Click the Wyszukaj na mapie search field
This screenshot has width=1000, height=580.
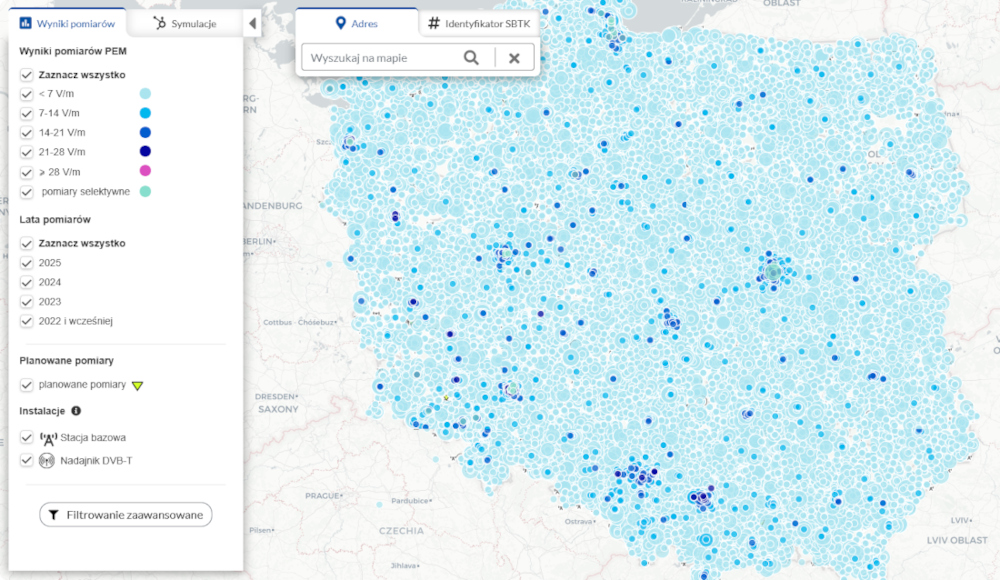380,57
